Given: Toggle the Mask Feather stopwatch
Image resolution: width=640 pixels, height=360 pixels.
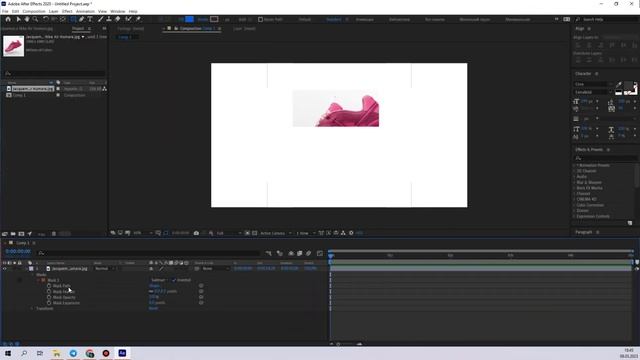Looking at the screenshot, I should (49, 291).
